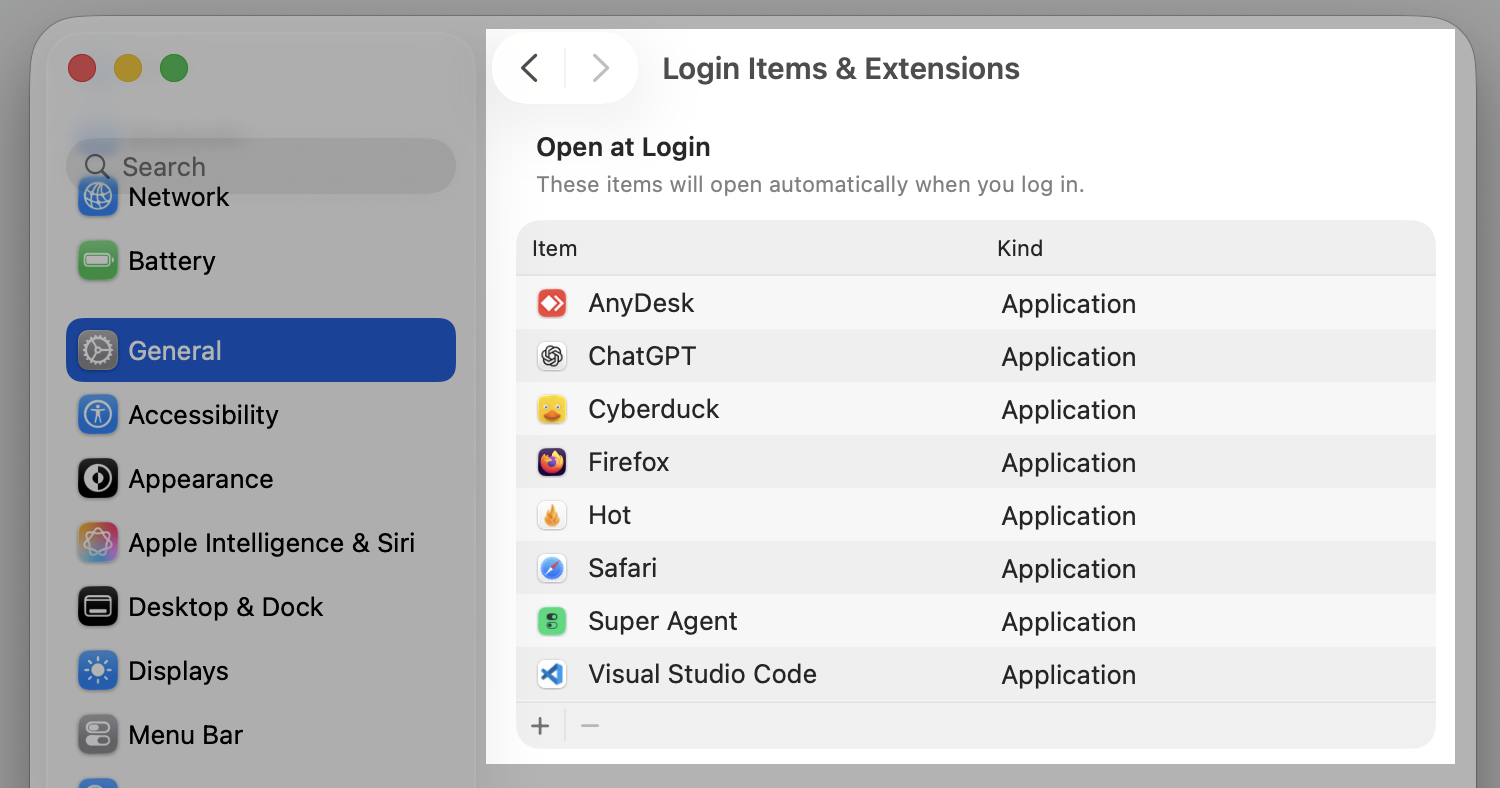Click Application kind in Cyberduck row

coord(1069,411)
